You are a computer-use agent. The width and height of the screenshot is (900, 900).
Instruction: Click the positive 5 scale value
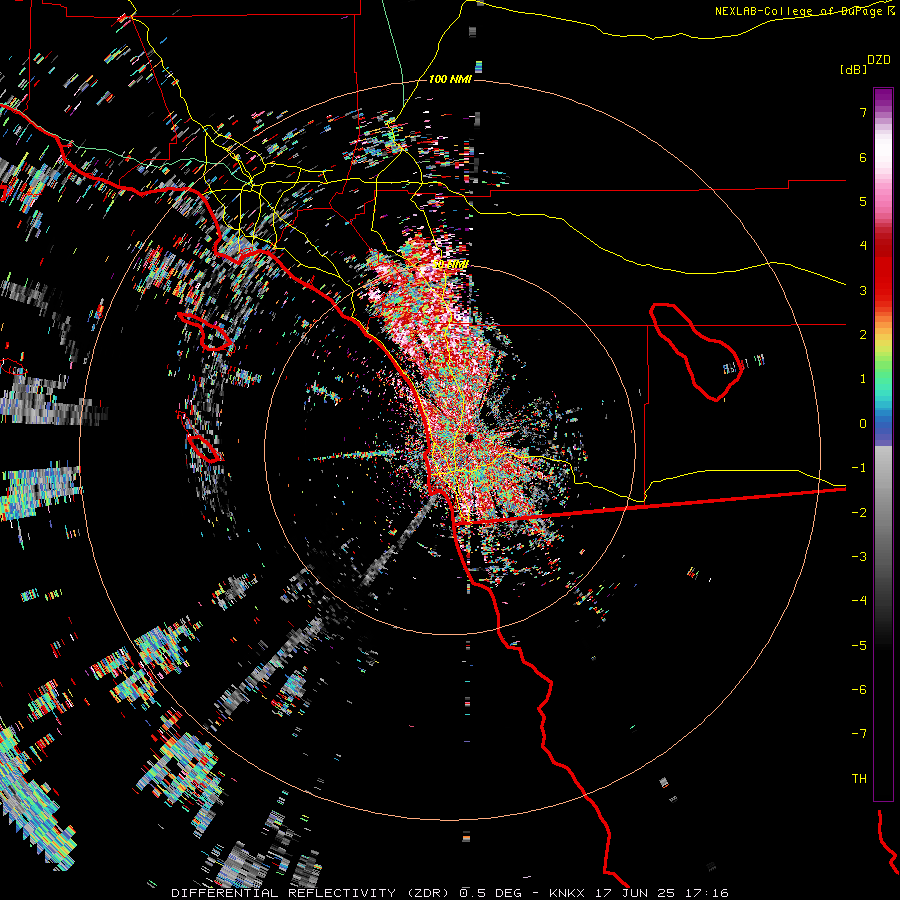[863, 201]
